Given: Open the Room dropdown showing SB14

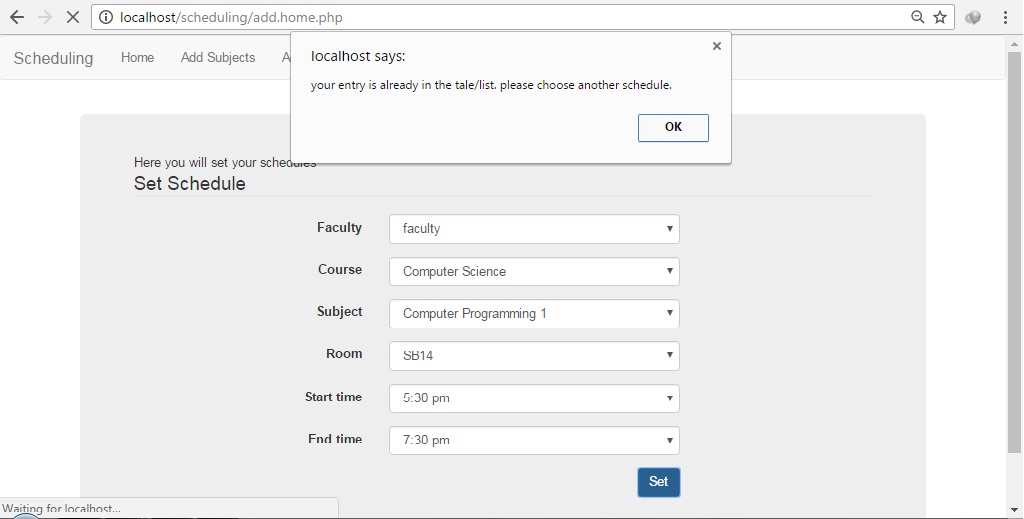Looking at the screenshot, I should pos(534,356).
